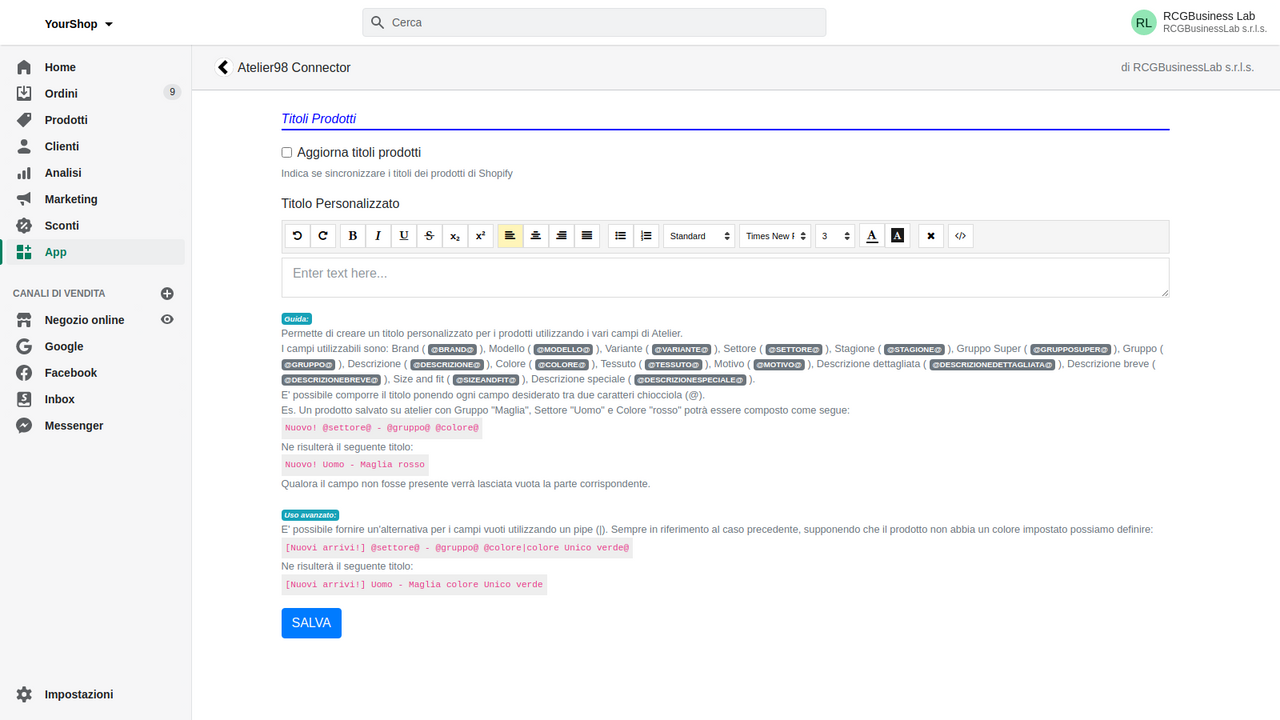Go back using the arrow beside Atelier98 Connector

click(x=223, y=68)
